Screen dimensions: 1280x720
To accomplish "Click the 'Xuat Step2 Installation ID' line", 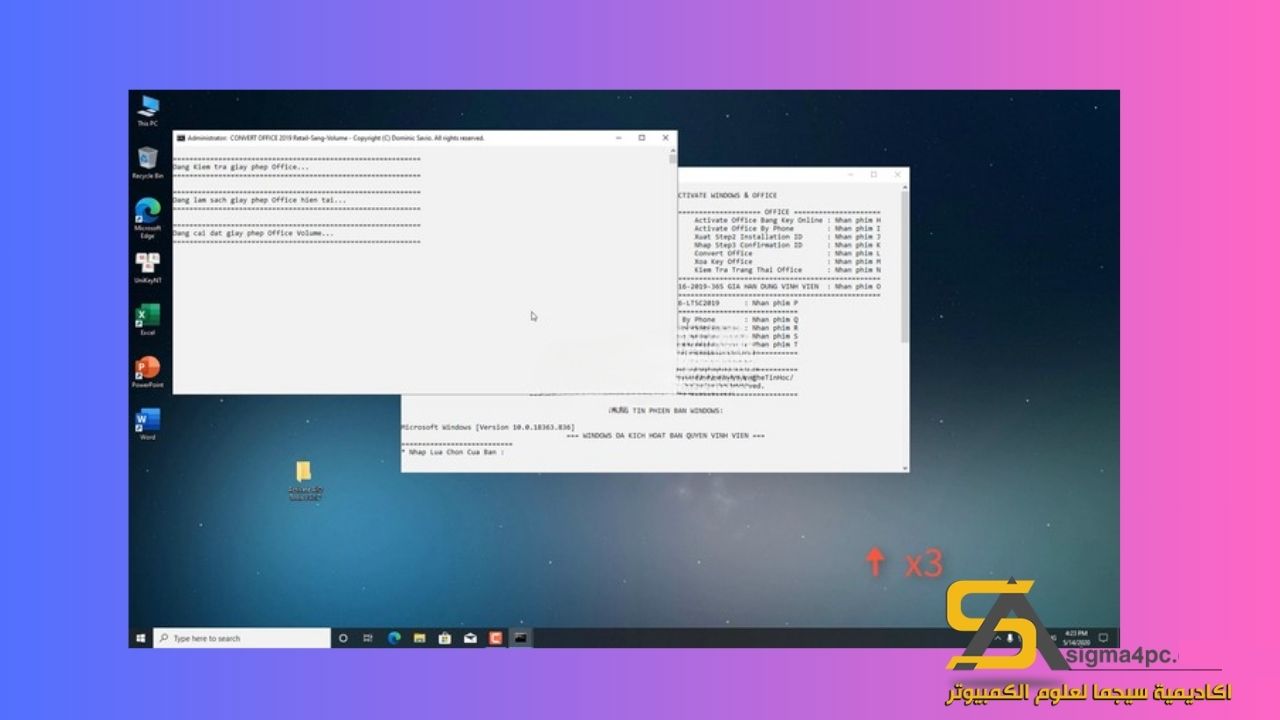I will coord(787,237).
